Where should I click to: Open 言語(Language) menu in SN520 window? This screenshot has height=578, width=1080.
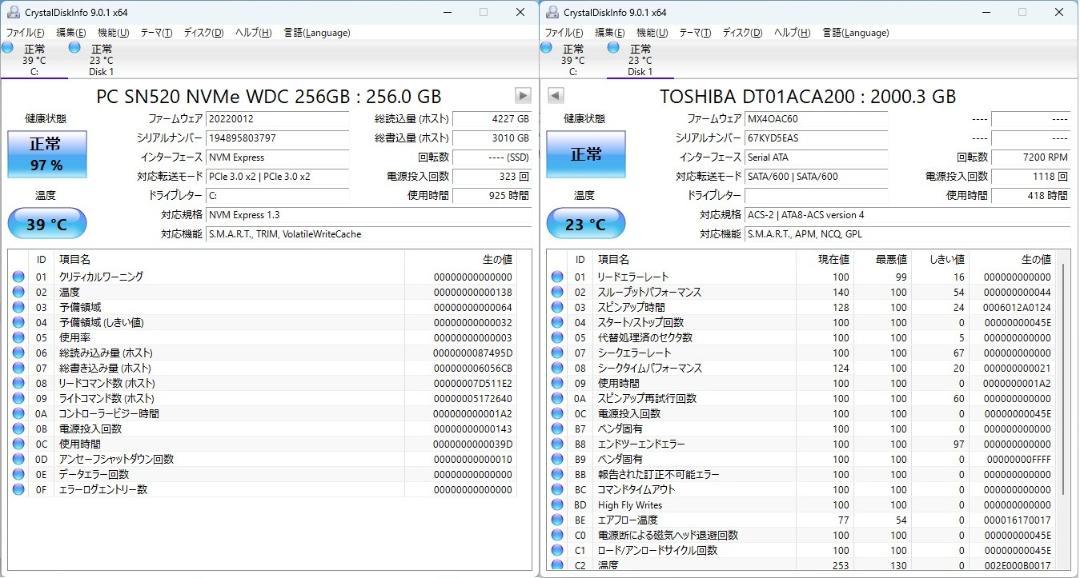(317, 32)
